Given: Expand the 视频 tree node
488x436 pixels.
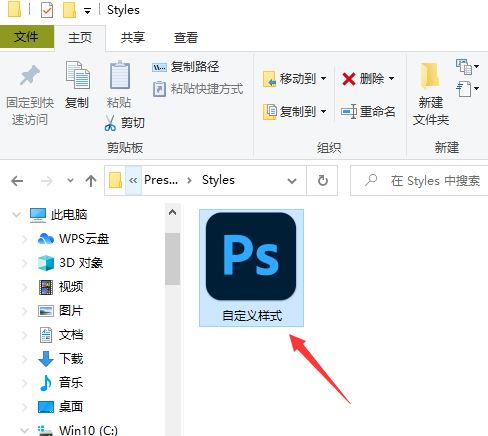Looking at the screenshot, I should point(25,287).
